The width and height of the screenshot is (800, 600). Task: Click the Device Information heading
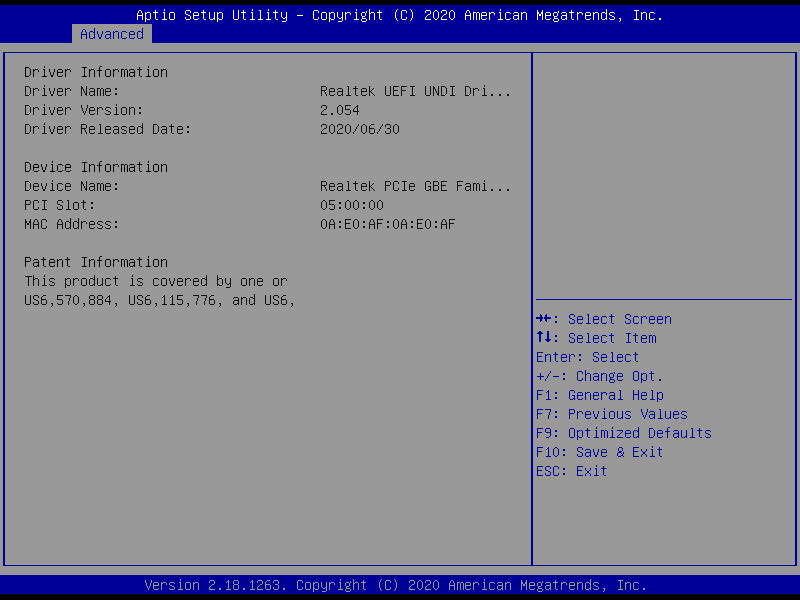click(x=96, y=167)
